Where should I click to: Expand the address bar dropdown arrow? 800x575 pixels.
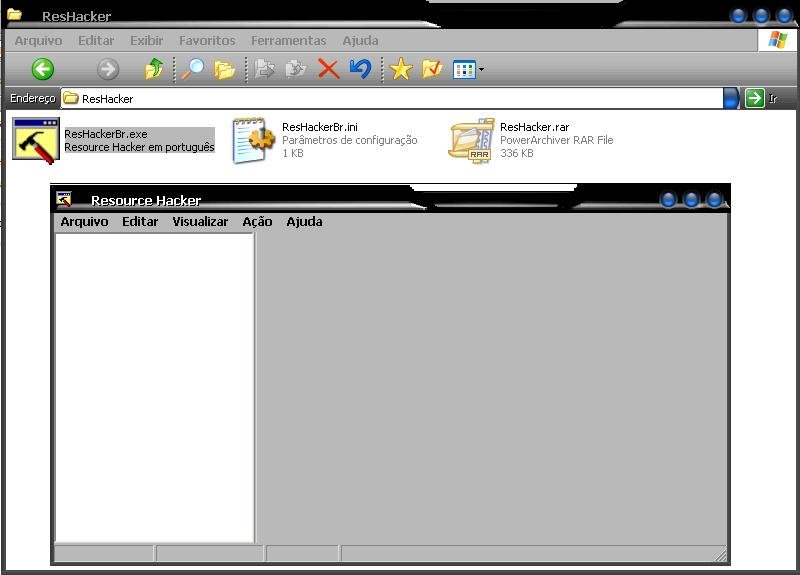point(731,98)
